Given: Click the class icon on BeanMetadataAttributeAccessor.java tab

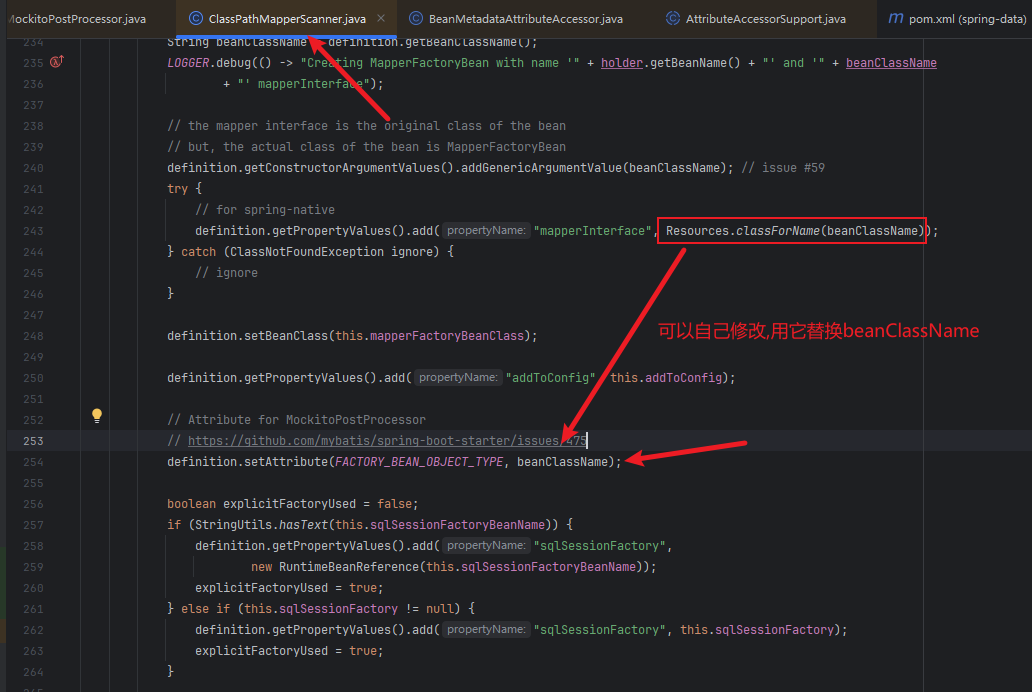Looking at the screenshot, I should [415, 18].
